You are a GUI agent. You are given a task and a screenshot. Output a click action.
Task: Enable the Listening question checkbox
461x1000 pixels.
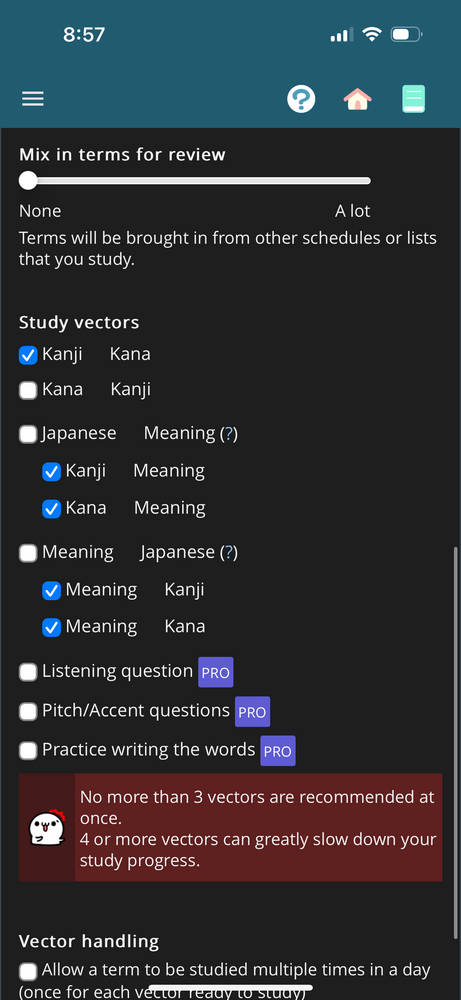tap(28, 672)
